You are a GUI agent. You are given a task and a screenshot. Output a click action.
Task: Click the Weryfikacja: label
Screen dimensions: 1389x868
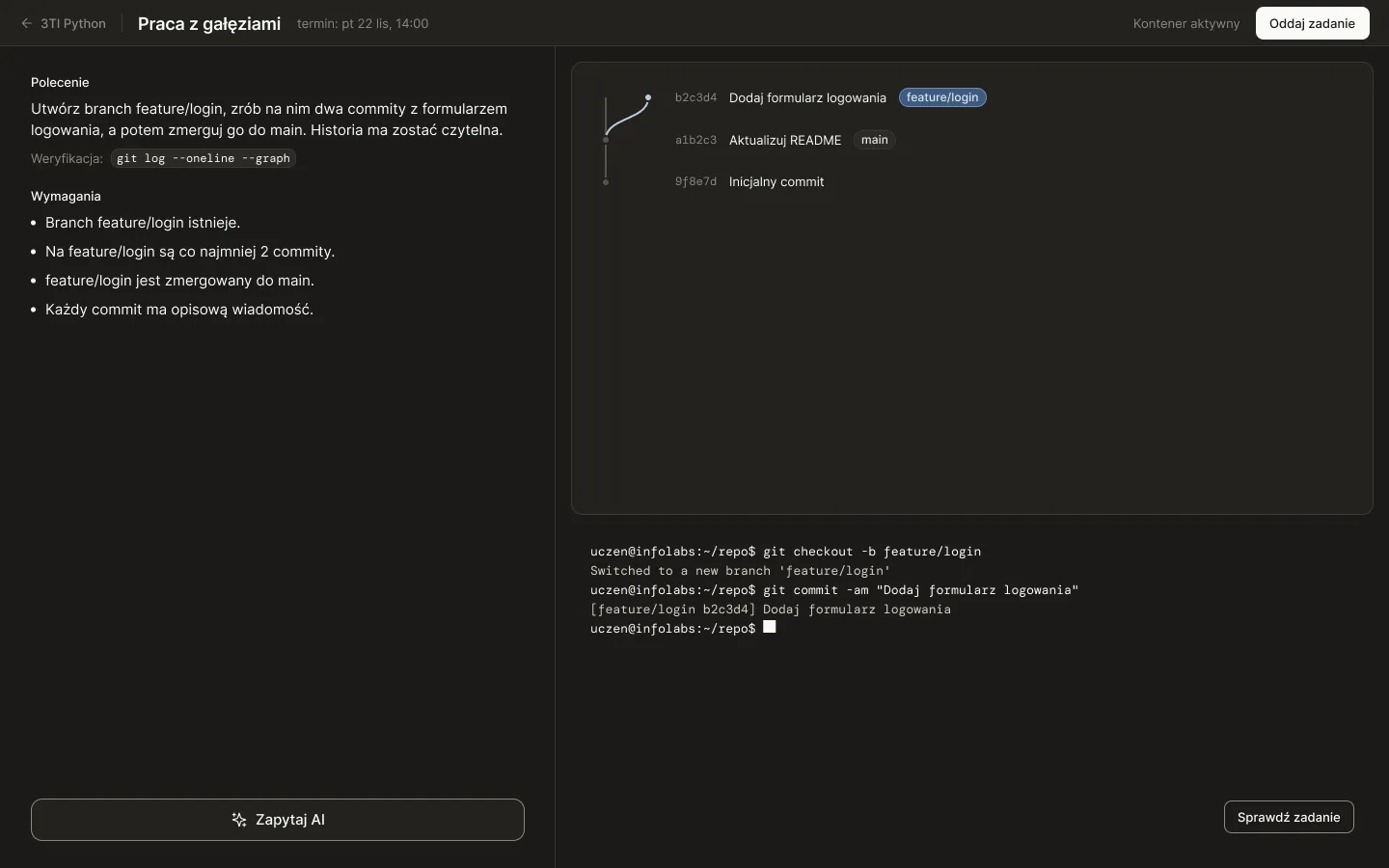click(67, 158)
